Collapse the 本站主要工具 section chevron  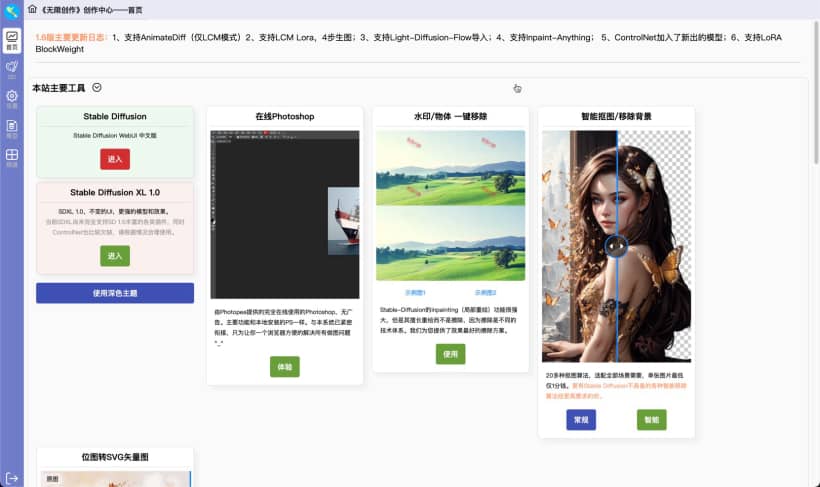(97, 87)
